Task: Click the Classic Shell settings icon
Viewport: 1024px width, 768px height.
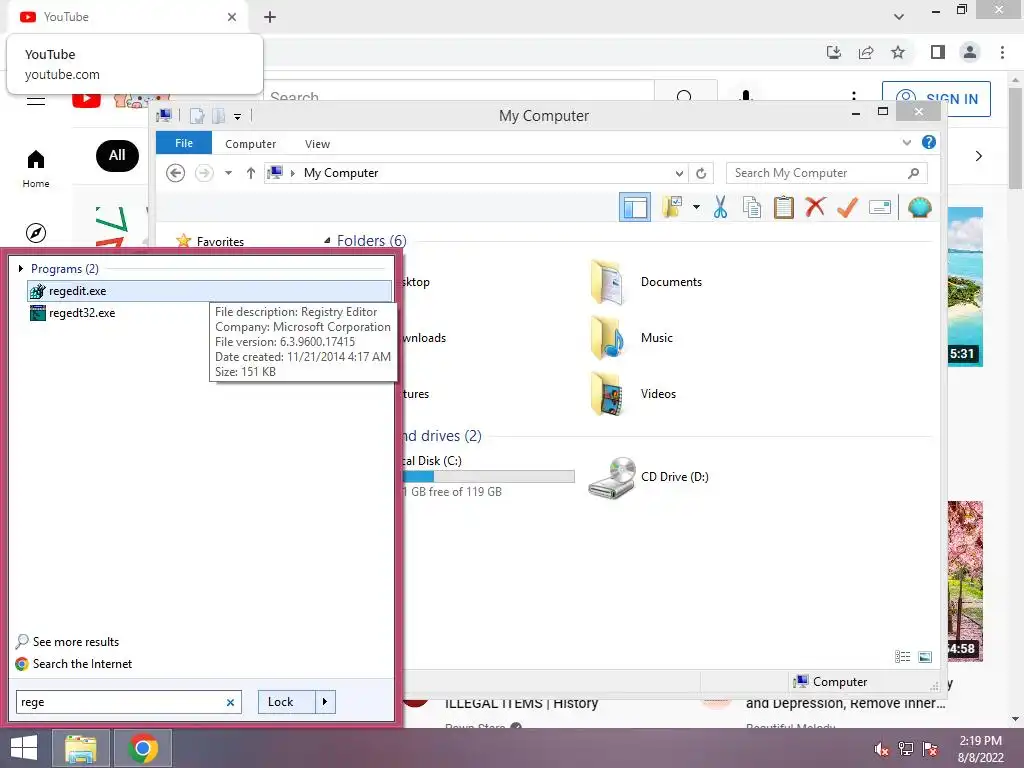Action: point(920,208)
